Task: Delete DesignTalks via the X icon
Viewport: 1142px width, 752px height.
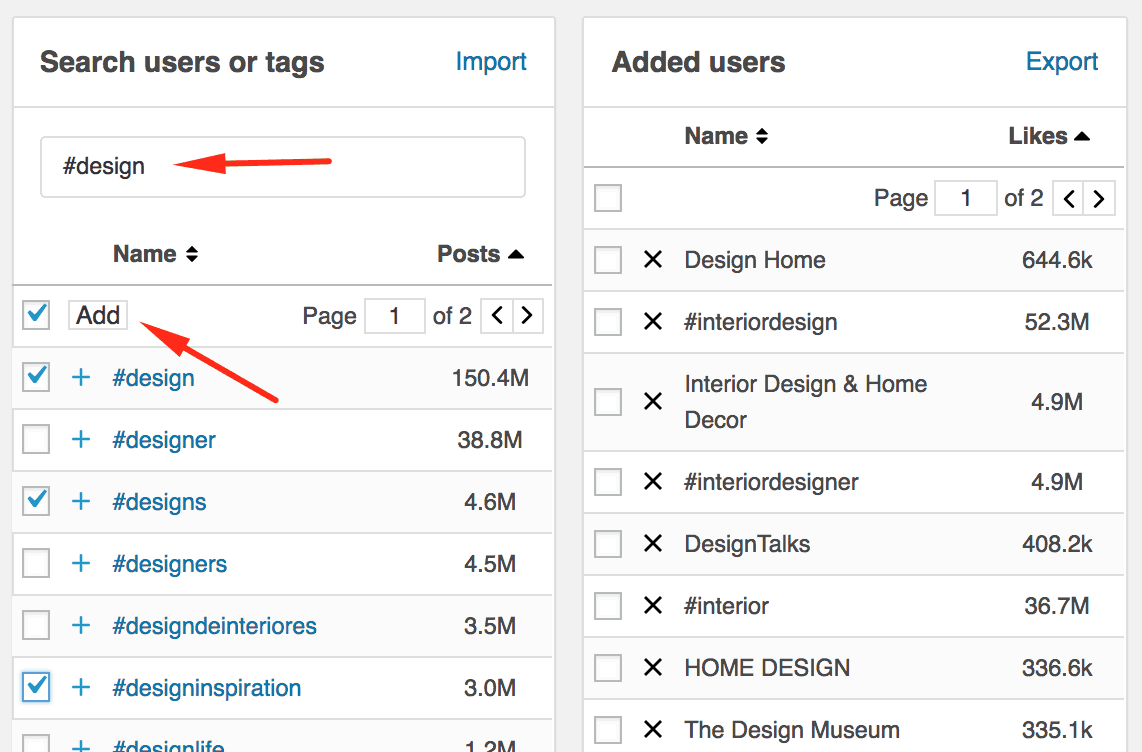Action: 653,544
